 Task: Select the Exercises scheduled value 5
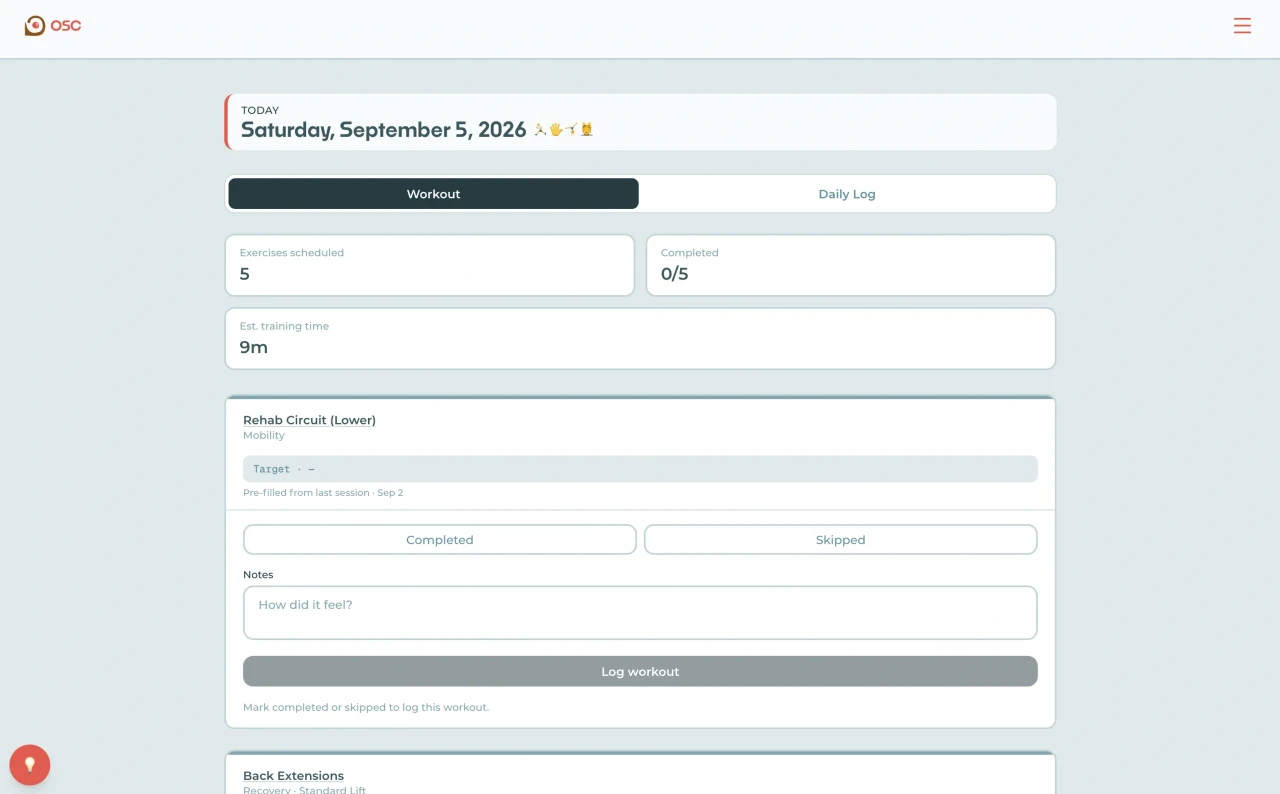point(245,274)
